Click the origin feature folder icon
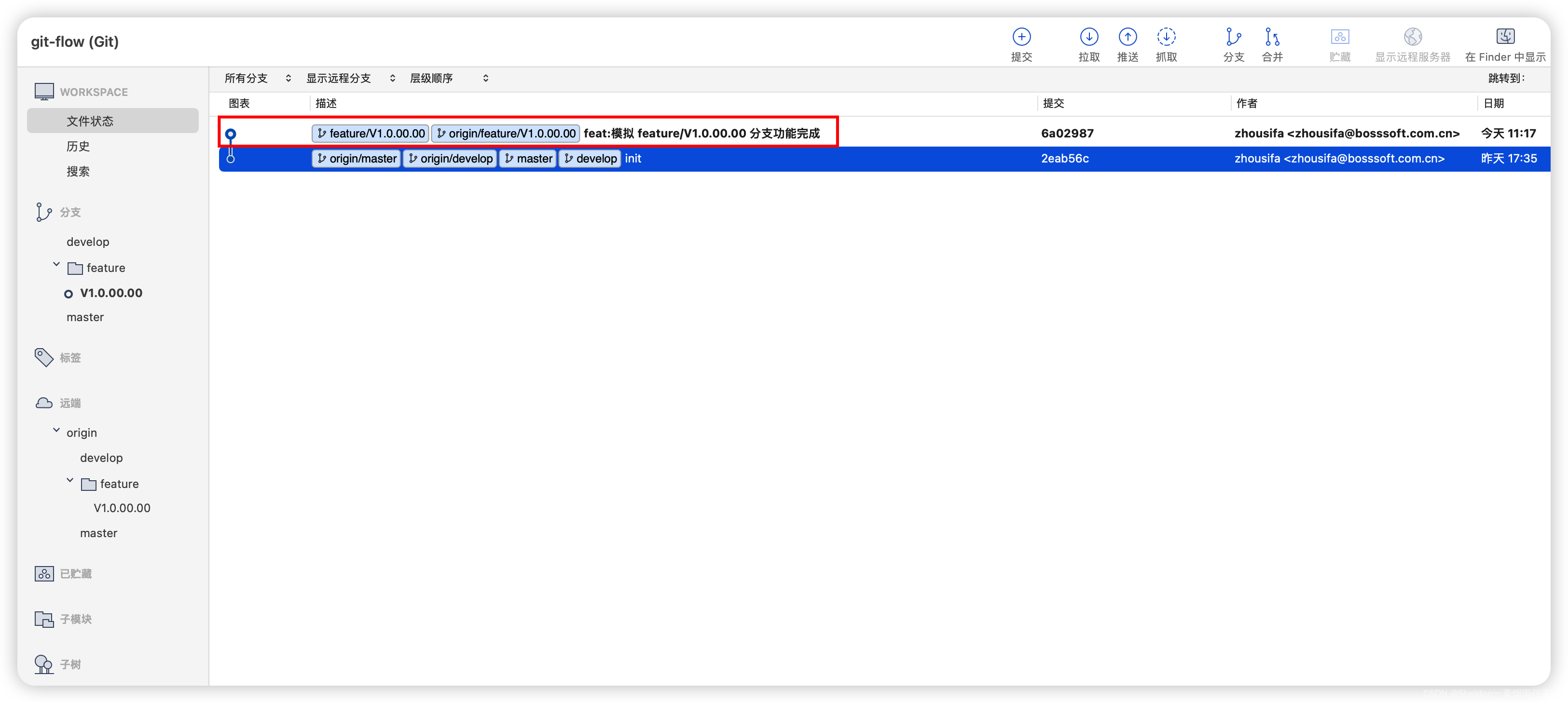Image resolution: width=1568 pixels, height=703 pixels. [x=88, y=484]
